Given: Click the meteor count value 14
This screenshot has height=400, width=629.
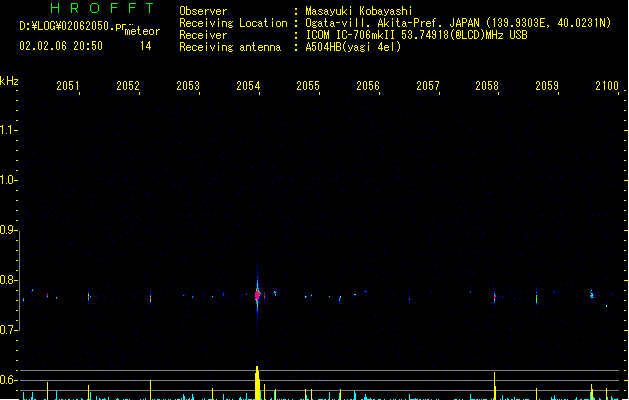Looking at the screenshot, I should click(146, 46).
